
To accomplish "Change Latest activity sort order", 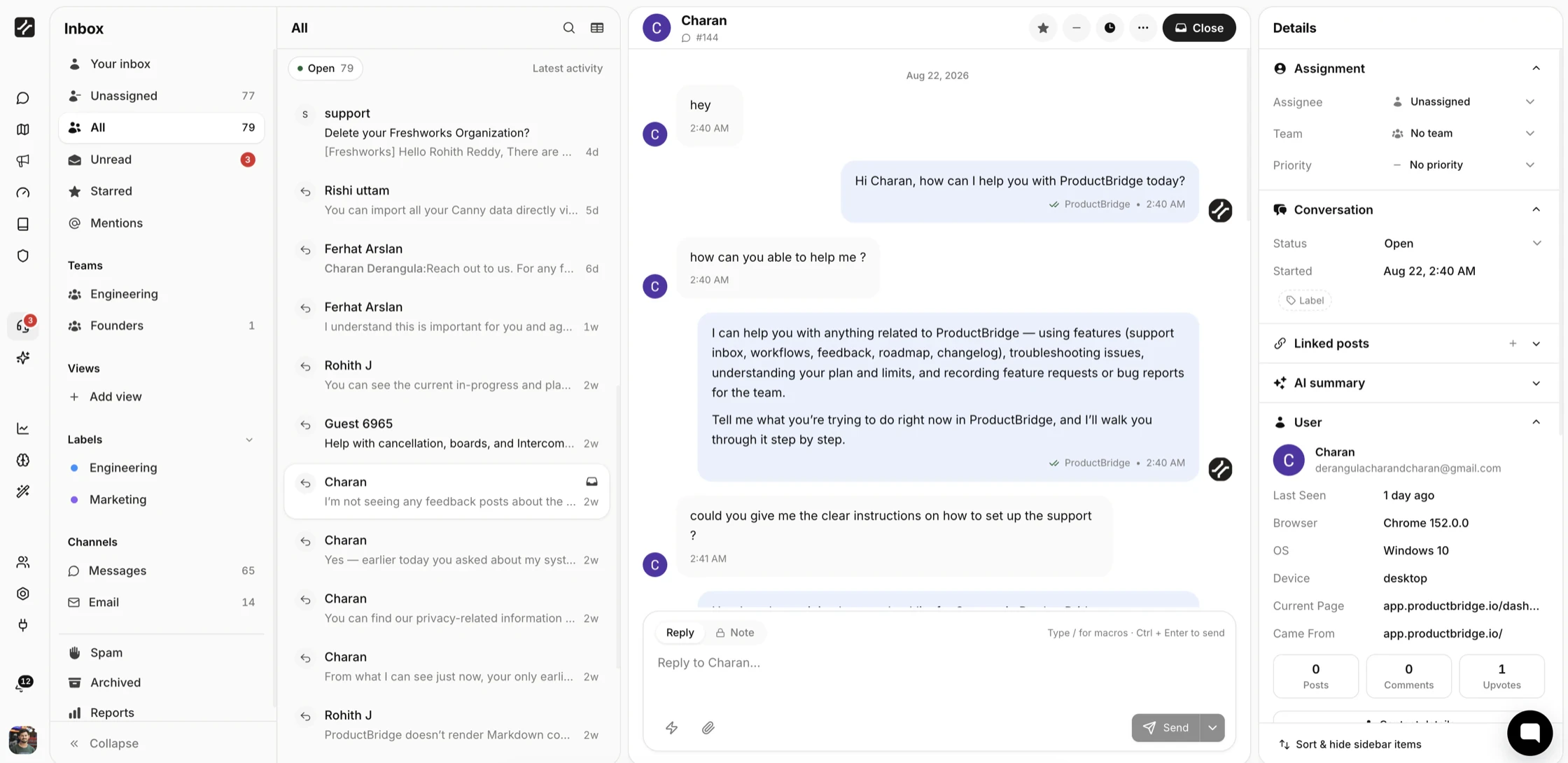I will (567, 69).
